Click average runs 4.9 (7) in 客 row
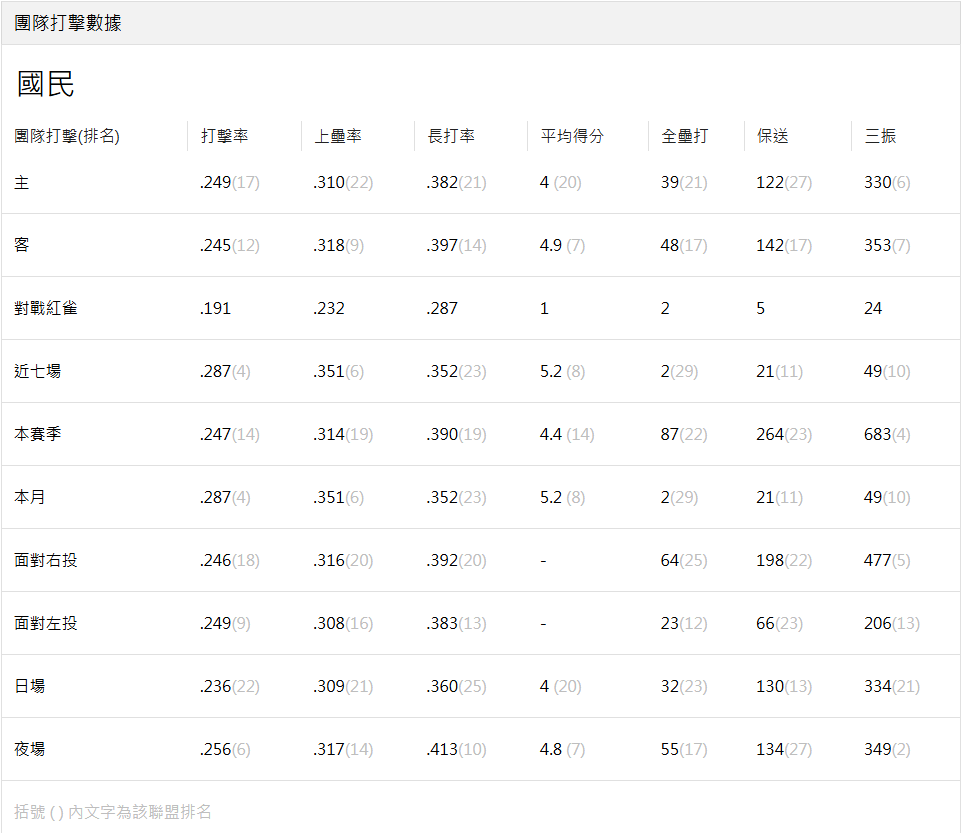This screenshot has height=833, width=961. pyautogui.click(x=563, y=246)
